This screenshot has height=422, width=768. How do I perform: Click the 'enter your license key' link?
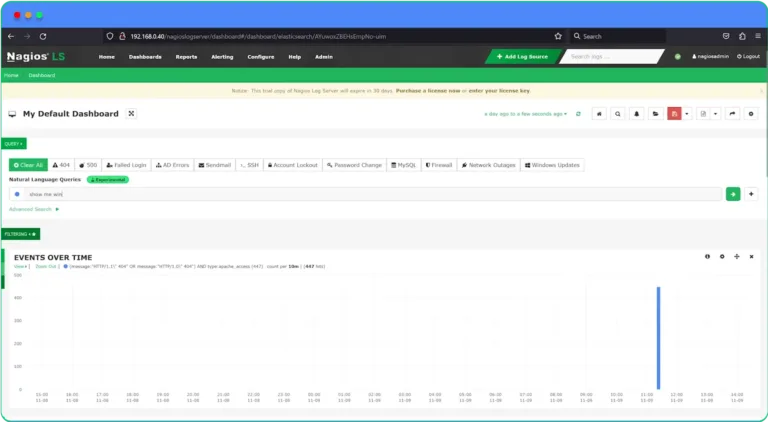(499, 91)
